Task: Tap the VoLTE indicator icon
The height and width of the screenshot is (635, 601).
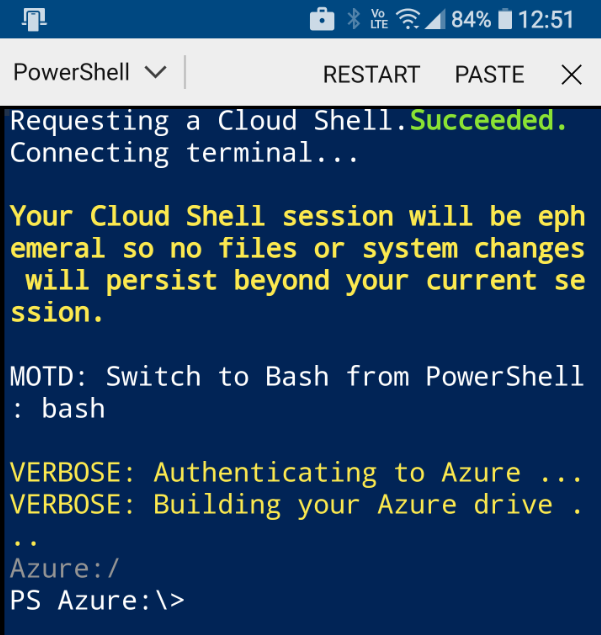Action: 379,19
